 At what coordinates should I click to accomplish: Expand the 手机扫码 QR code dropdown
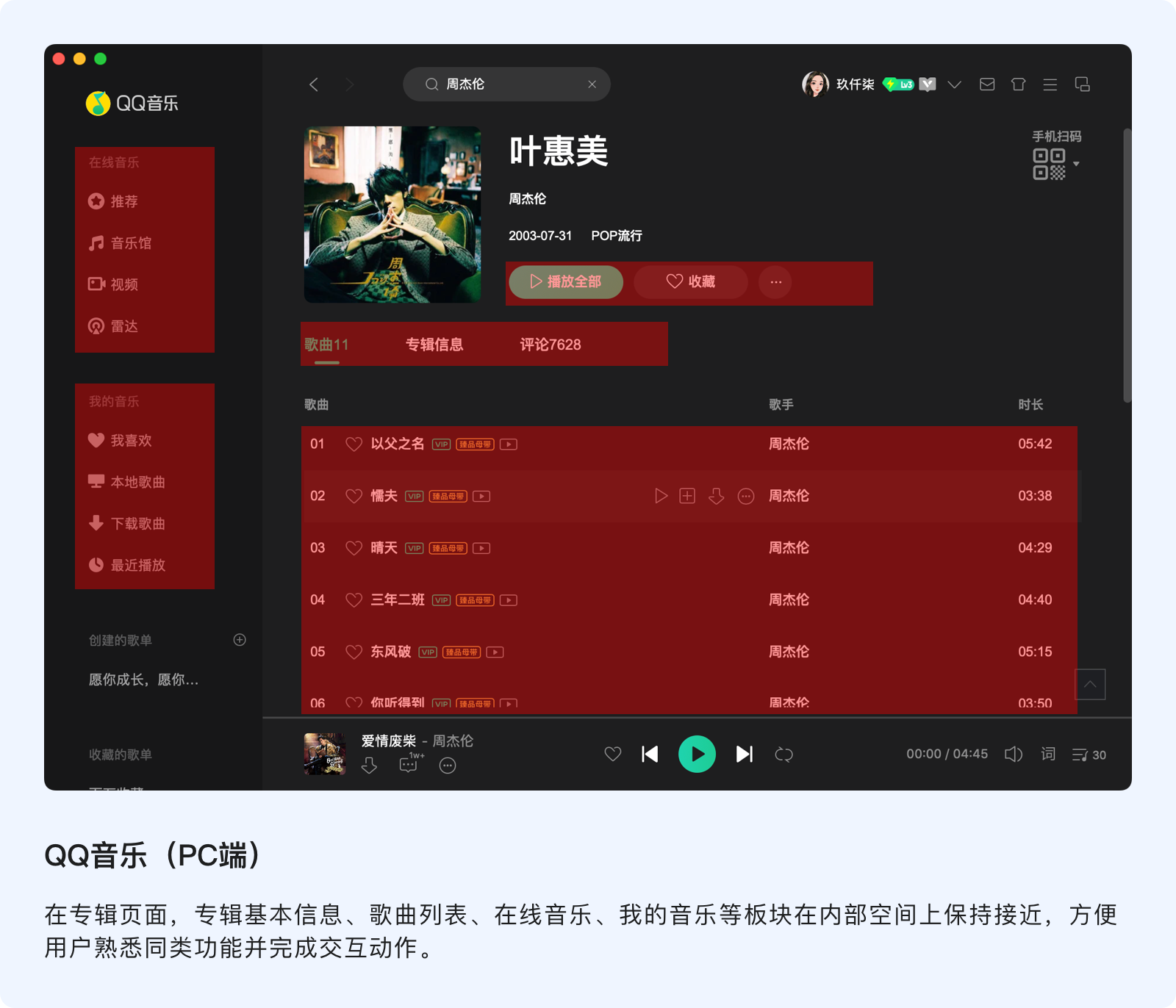click(x=1076, y=164)
